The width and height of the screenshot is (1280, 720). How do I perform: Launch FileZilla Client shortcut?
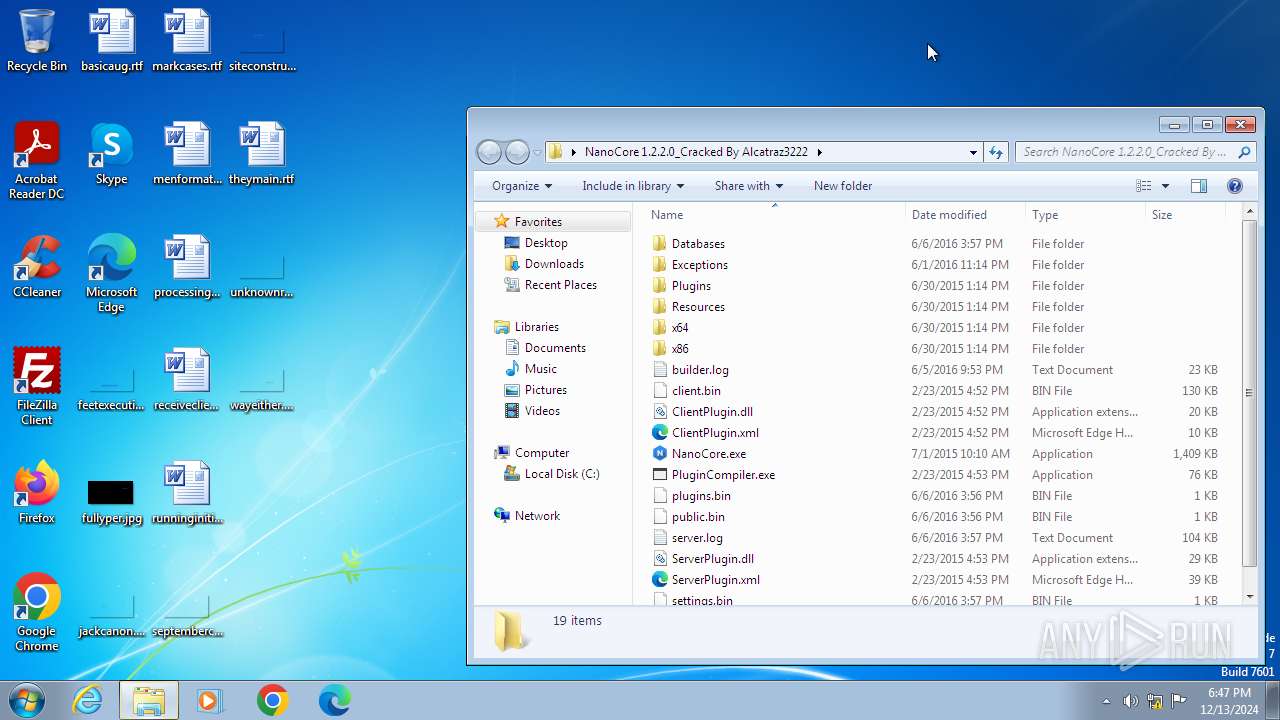click(37, 386)
